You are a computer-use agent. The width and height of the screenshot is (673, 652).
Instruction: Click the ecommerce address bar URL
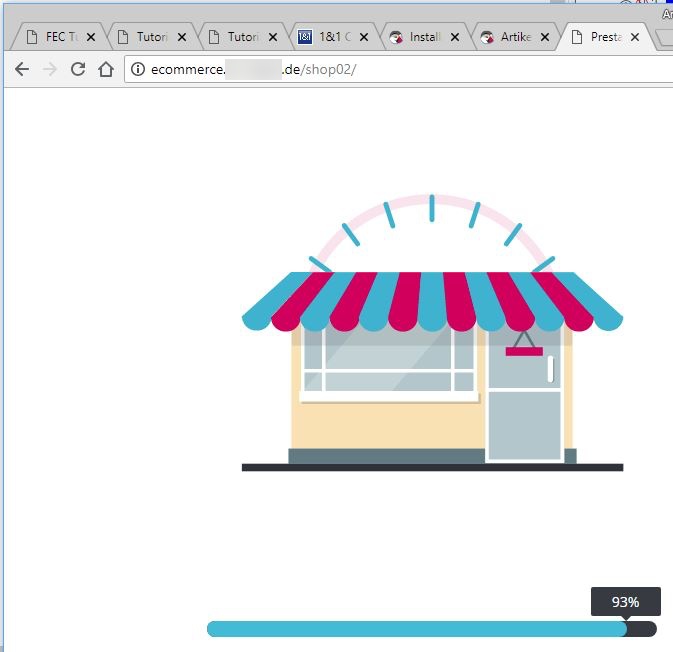[253, 69]
